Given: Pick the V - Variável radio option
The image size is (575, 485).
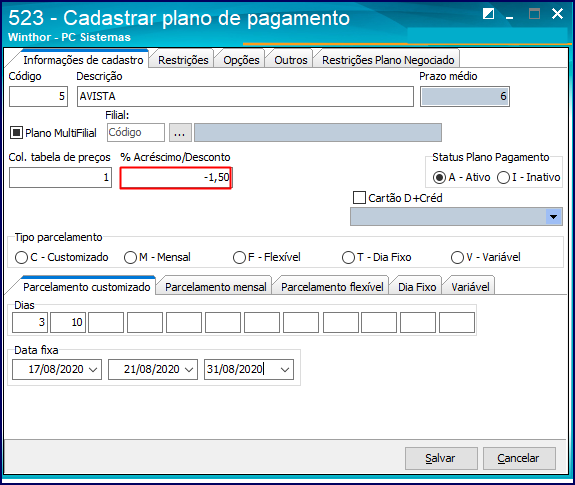Looking at the screenshot, I should (457, 257).
